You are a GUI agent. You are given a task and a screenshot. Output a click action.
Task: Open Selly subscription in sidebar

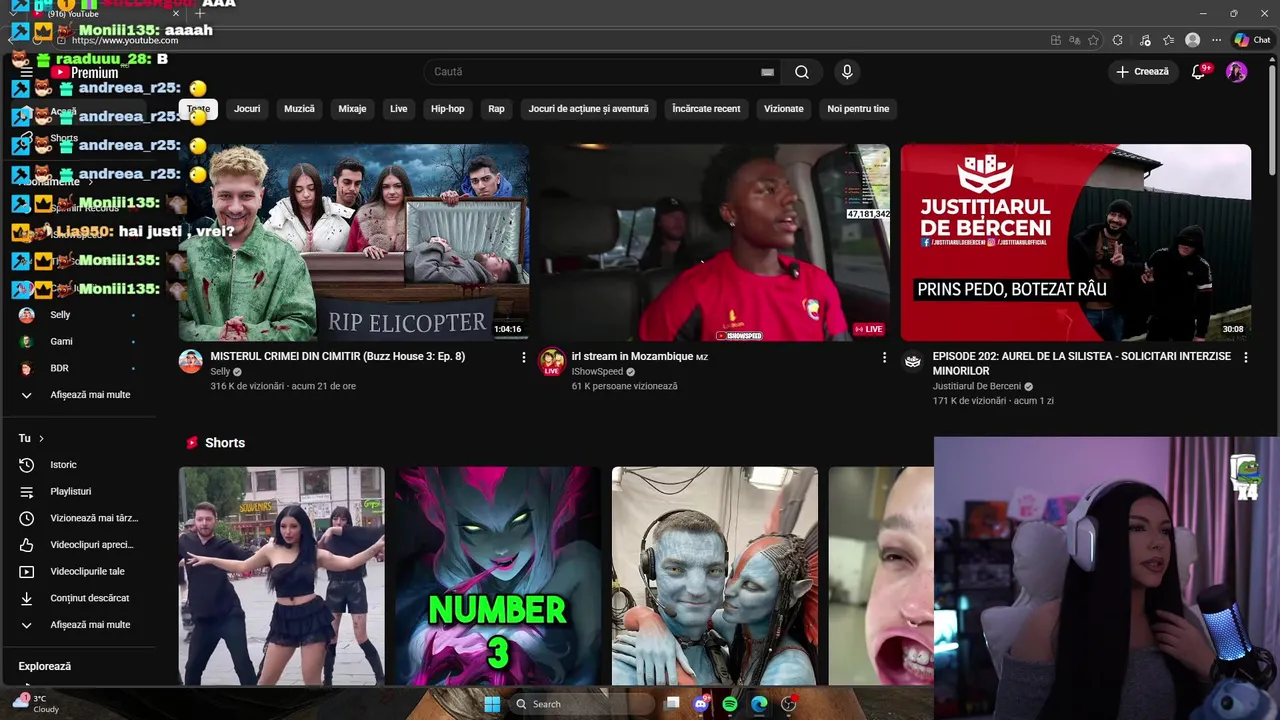(x=80, y=315)
